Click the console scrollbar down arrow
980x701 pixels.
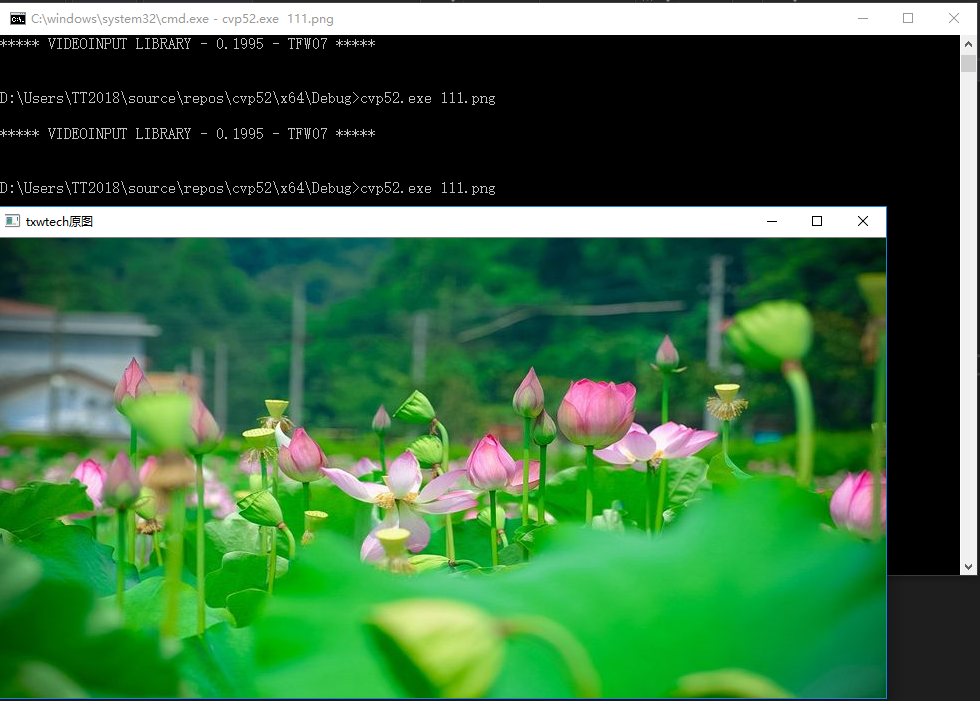coord(968,567)
